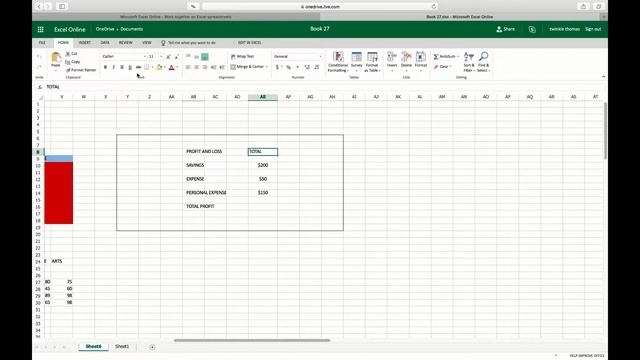
Task: Click the Redo arrow
Action: 39,67
